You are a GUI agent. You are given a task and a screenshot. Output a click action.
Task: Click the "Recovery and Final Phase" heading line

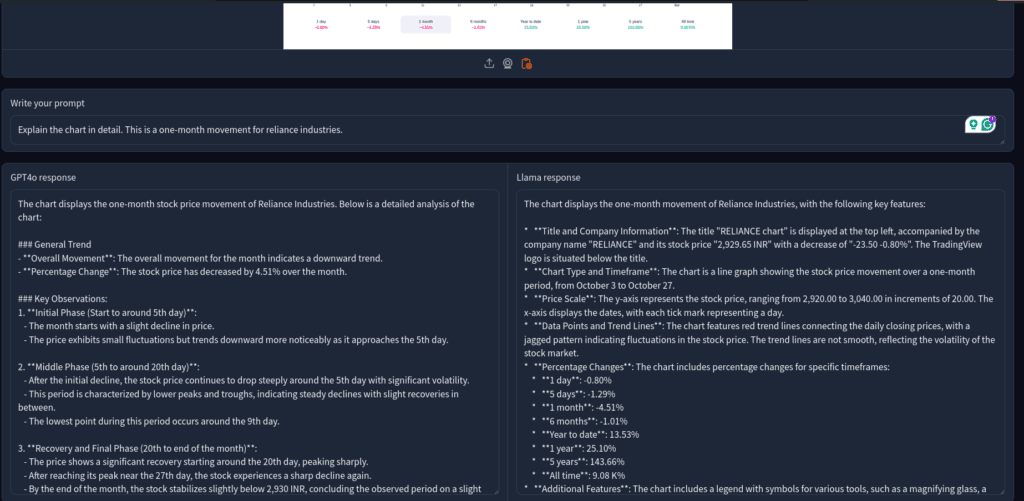[138, 448]
